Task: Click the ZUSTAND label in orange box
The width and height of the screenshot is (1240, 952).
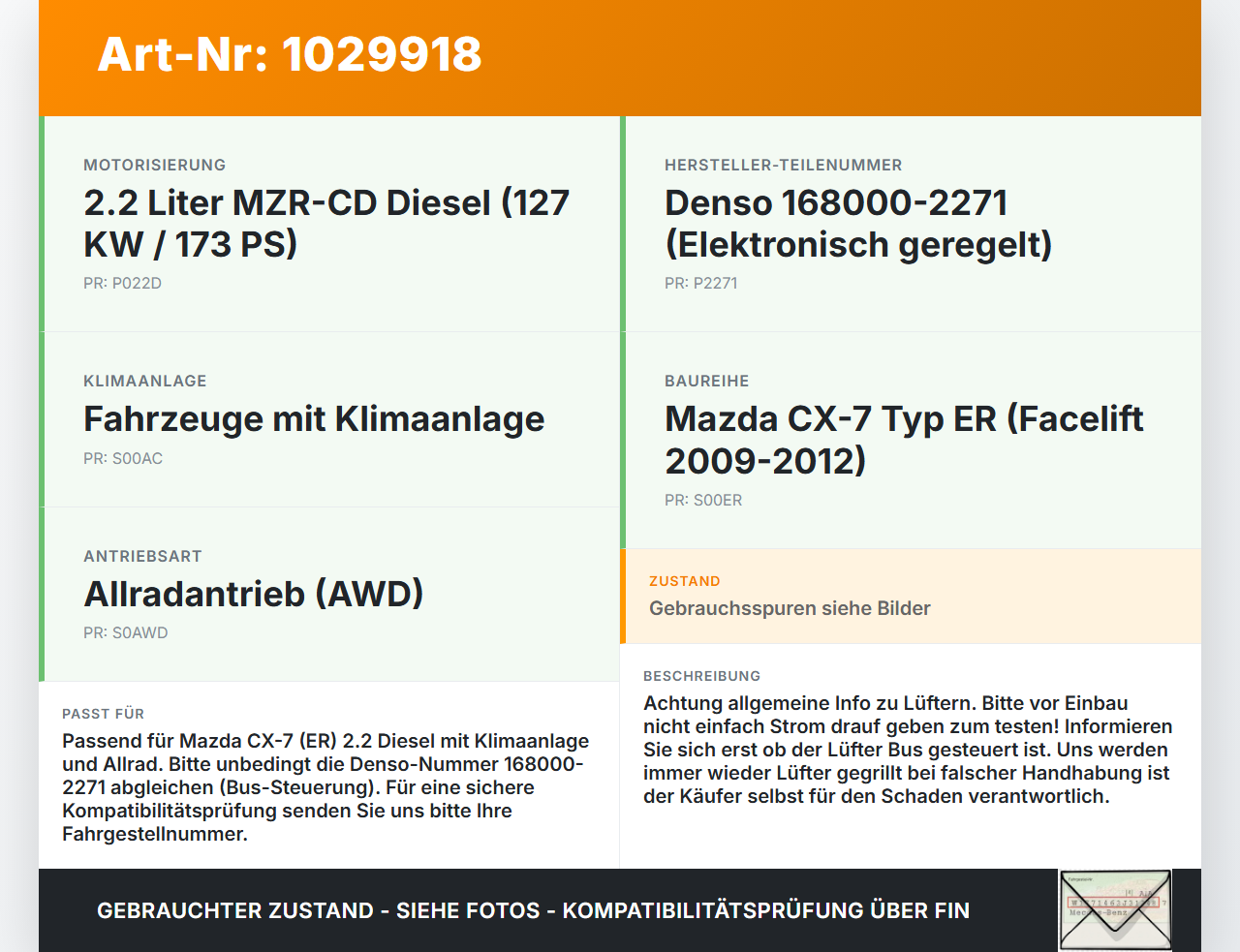Action: tap(685, 581)
